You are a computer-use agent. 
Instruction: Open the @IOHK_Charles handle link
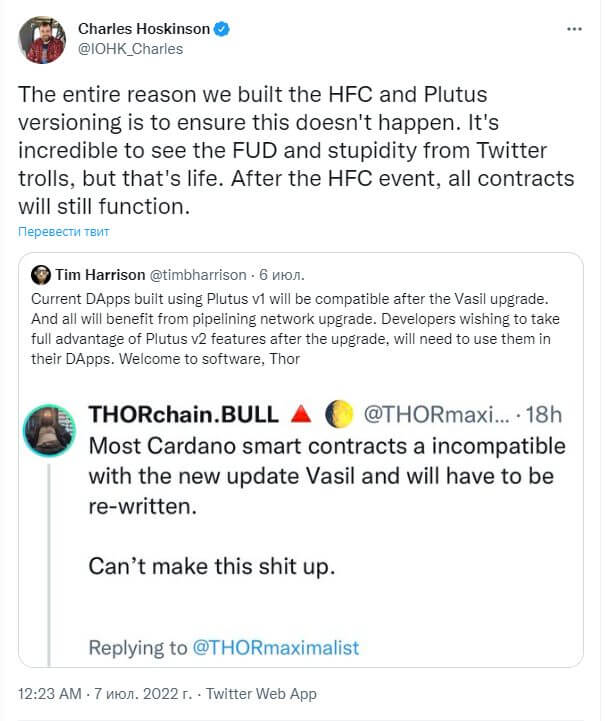[131, 49]
